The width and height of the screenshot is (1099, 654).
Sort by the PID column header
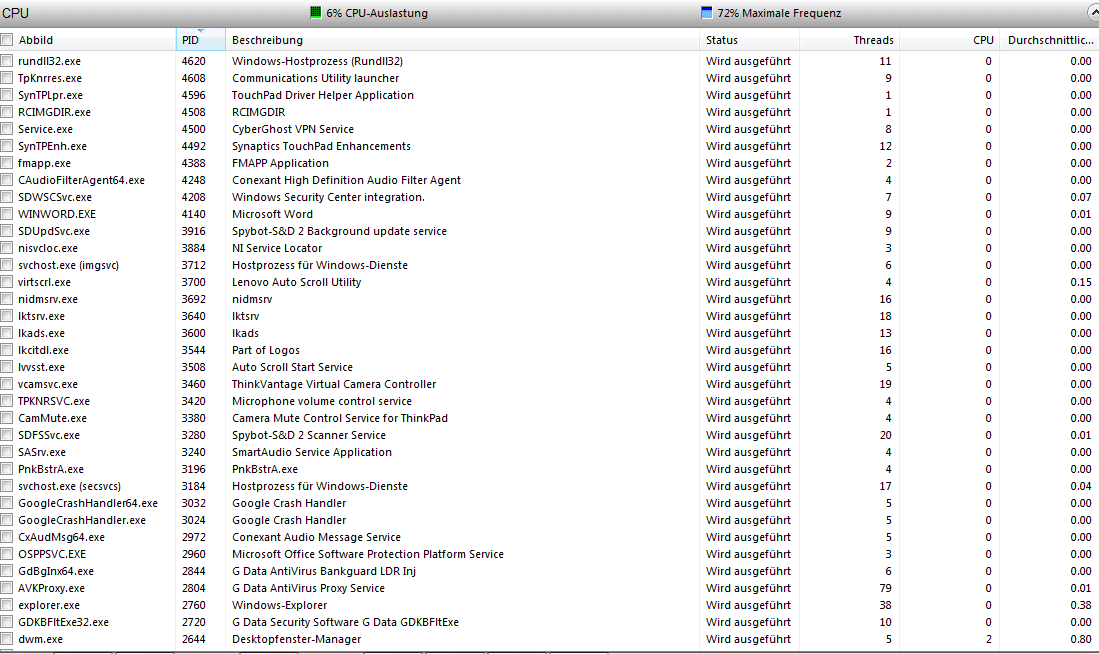point(200,40)
